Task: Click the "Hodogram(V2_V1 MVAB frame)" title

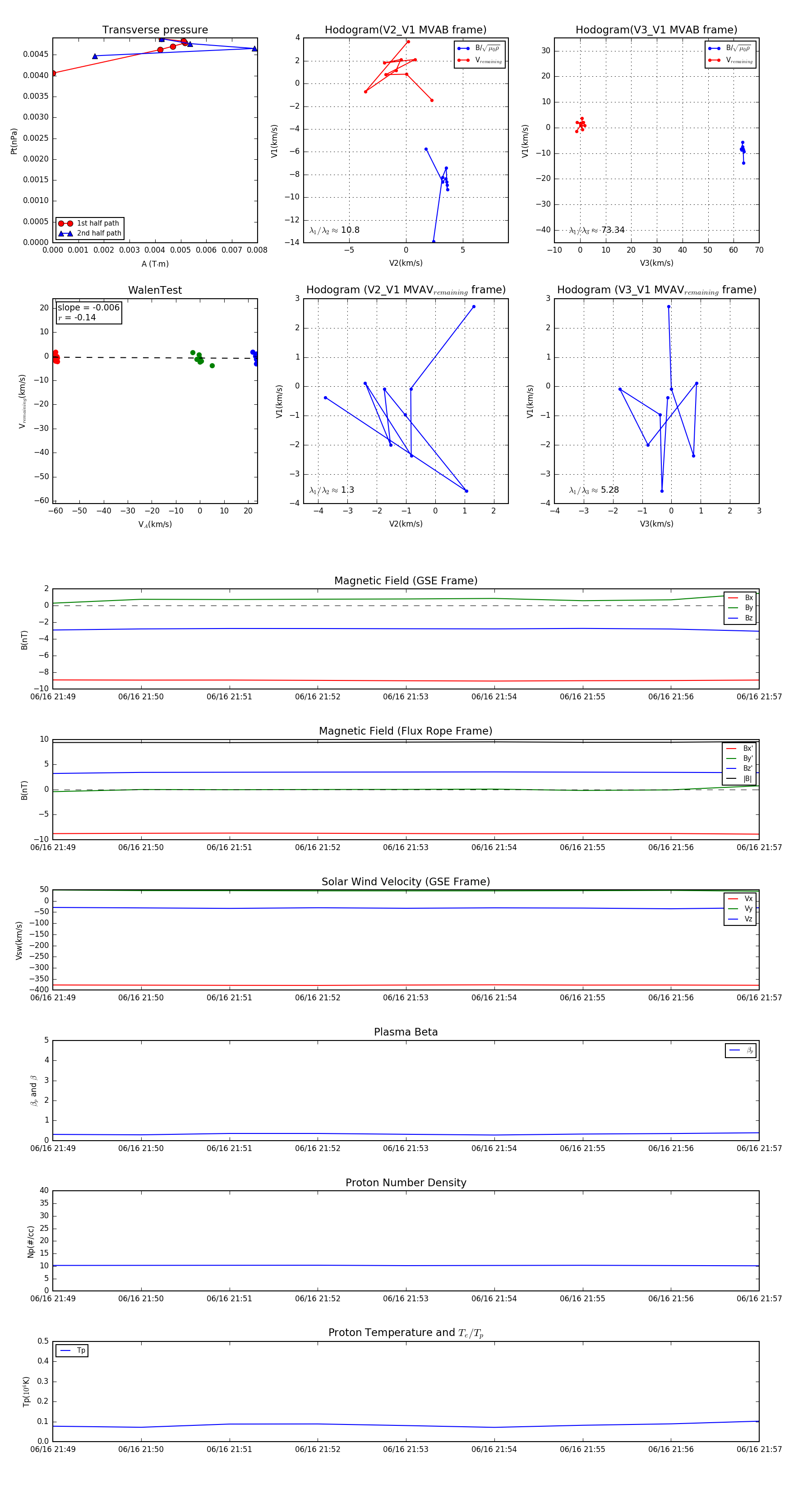Action: click(406, 29)
